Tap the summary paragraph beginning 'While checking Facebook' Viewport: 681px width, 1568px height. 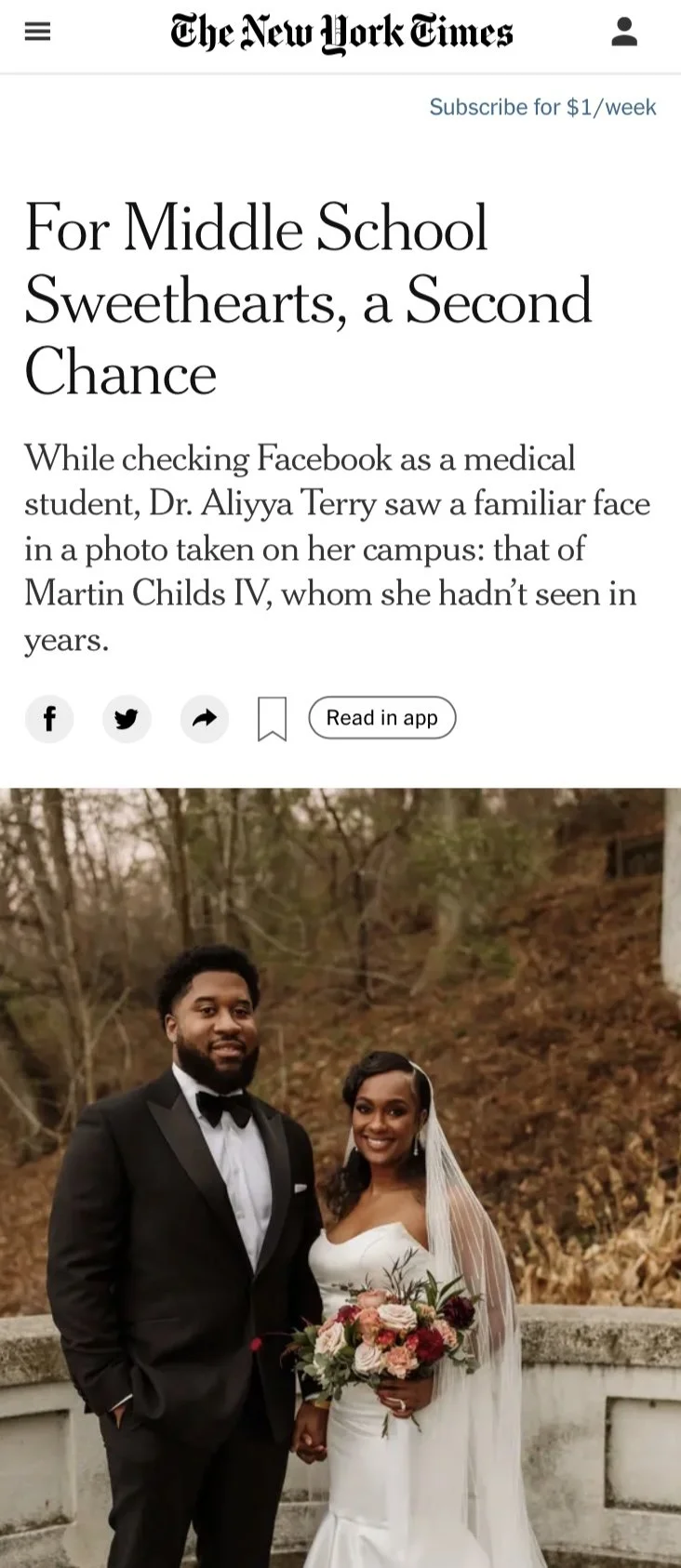tap(337, 549)
